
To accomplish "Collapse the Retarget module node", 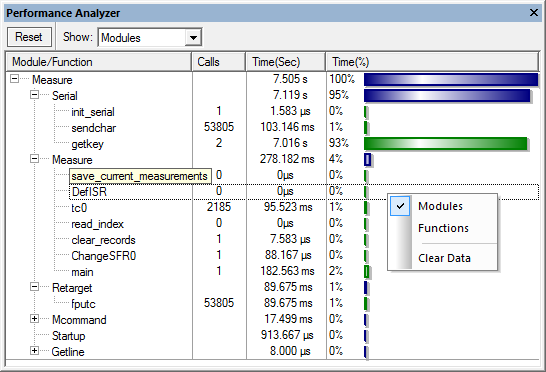I will click(34, 287).
